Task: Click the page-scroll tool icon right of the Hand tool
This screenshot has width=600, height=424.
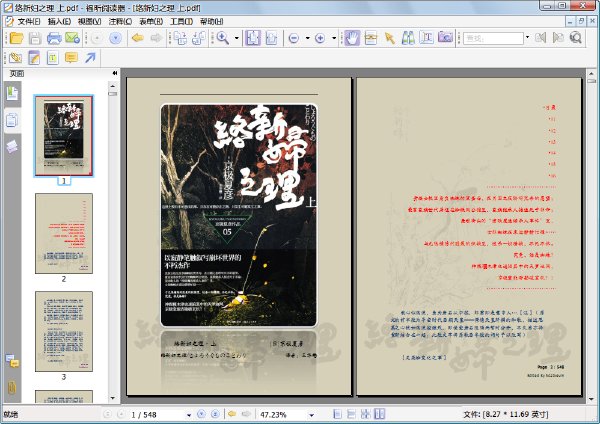Action: click(x=370, y=38)
